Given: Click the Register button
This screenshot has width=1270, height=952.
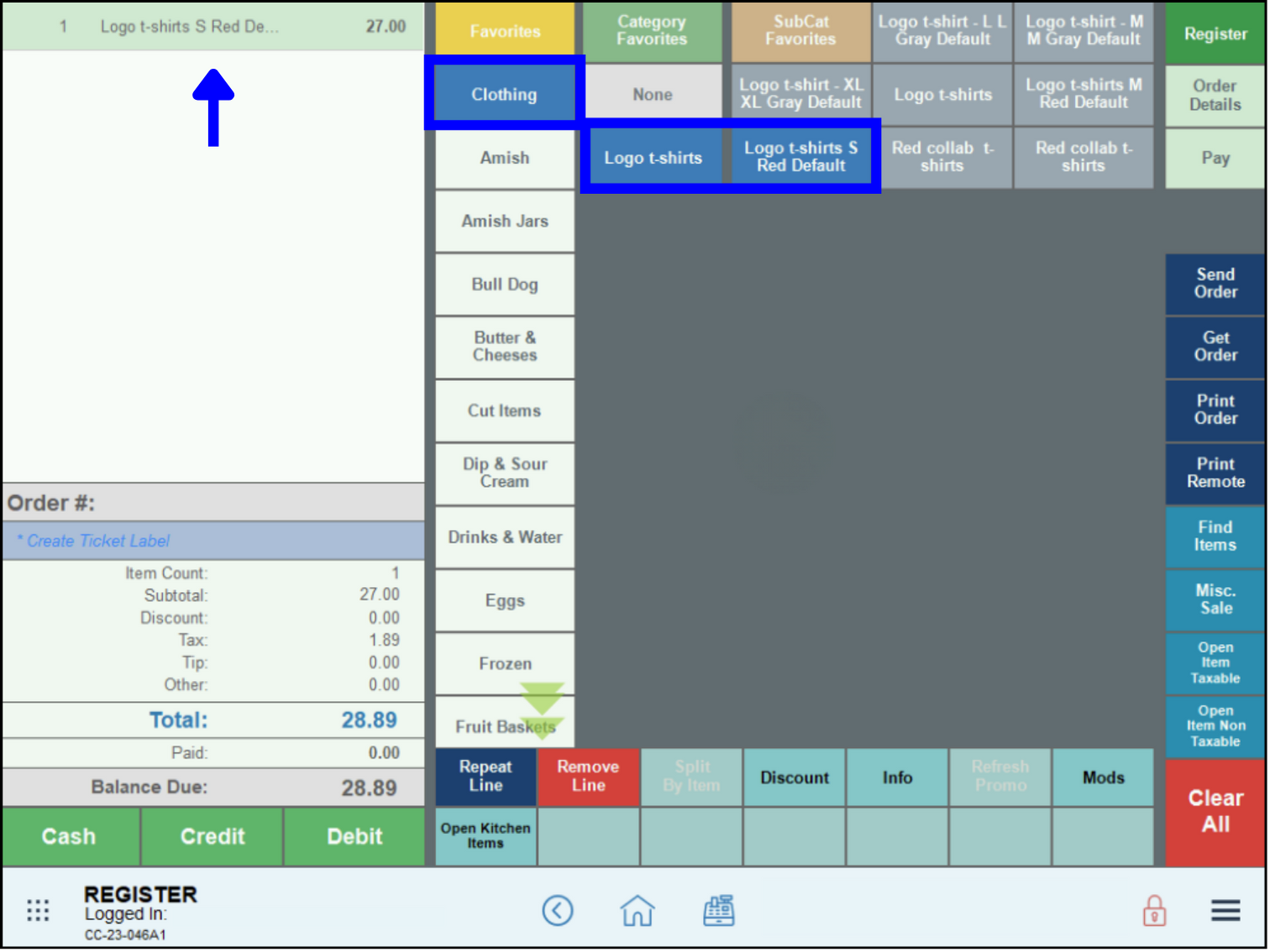Looking at the screenshot, I should (x=1215, y=34).
